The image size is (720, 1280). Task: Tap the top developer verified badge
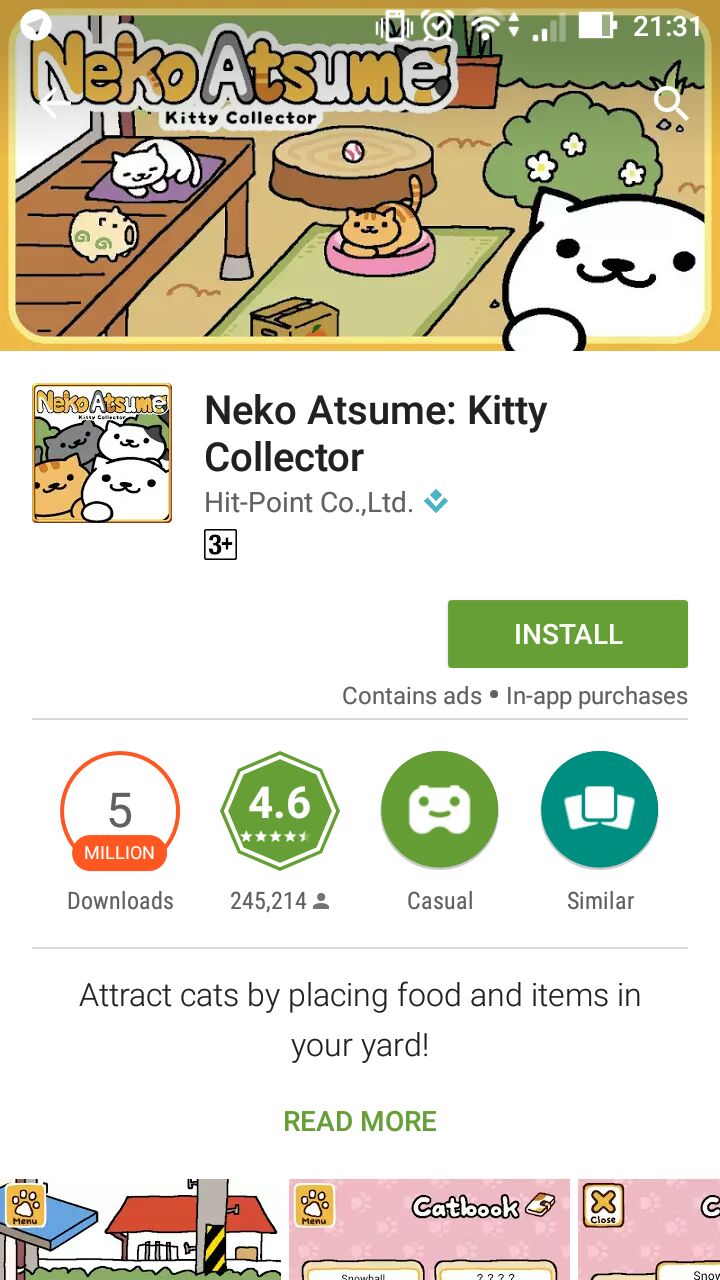(x=436, y=501)
